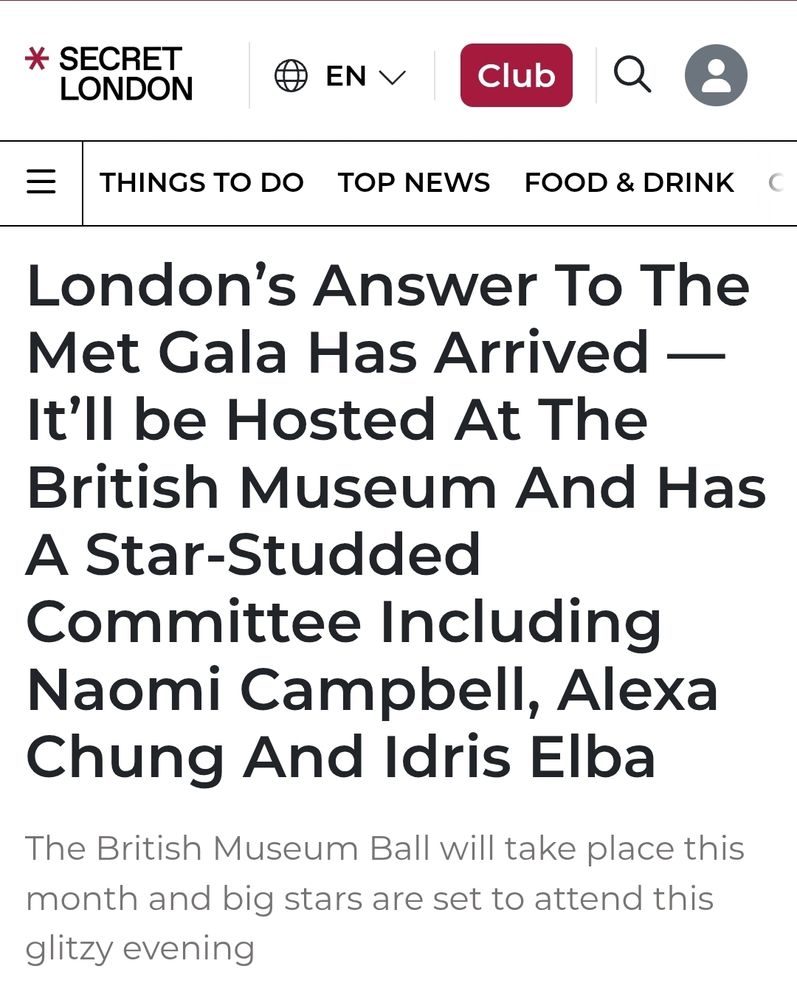Click 'British Museum' in the headline

(x=261, y=488)
